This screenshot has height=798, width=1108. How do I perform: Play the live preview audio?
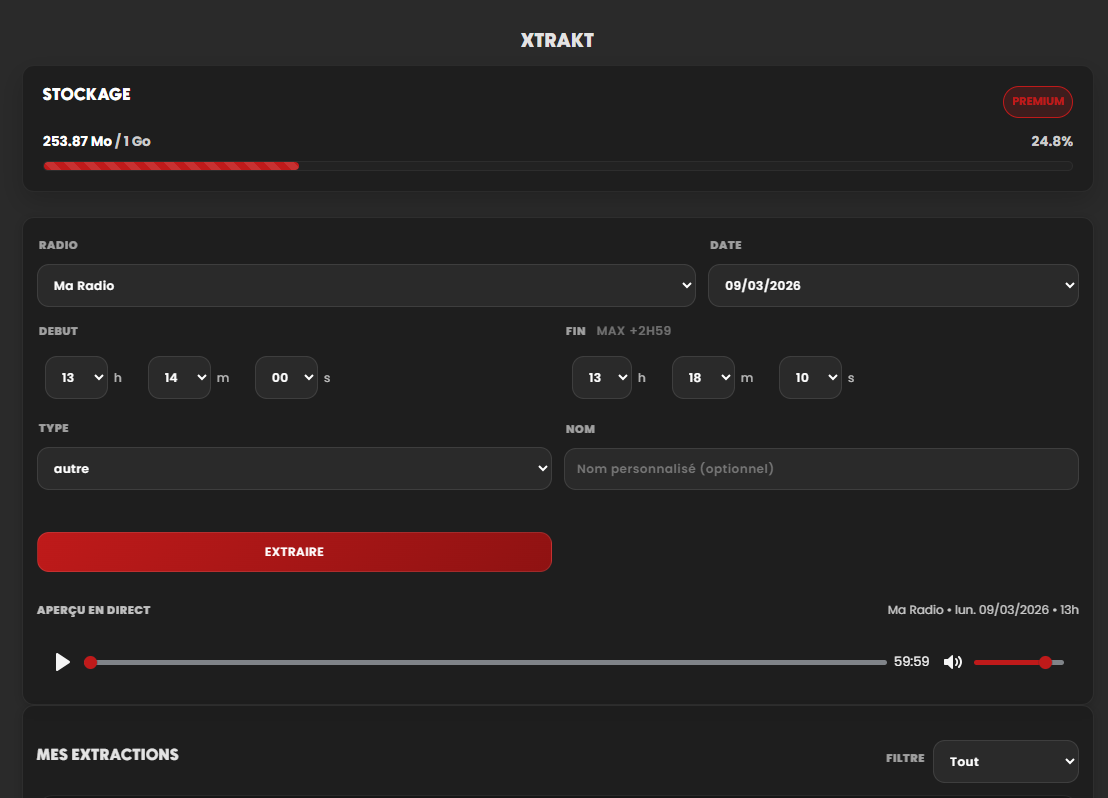point(63,662)
